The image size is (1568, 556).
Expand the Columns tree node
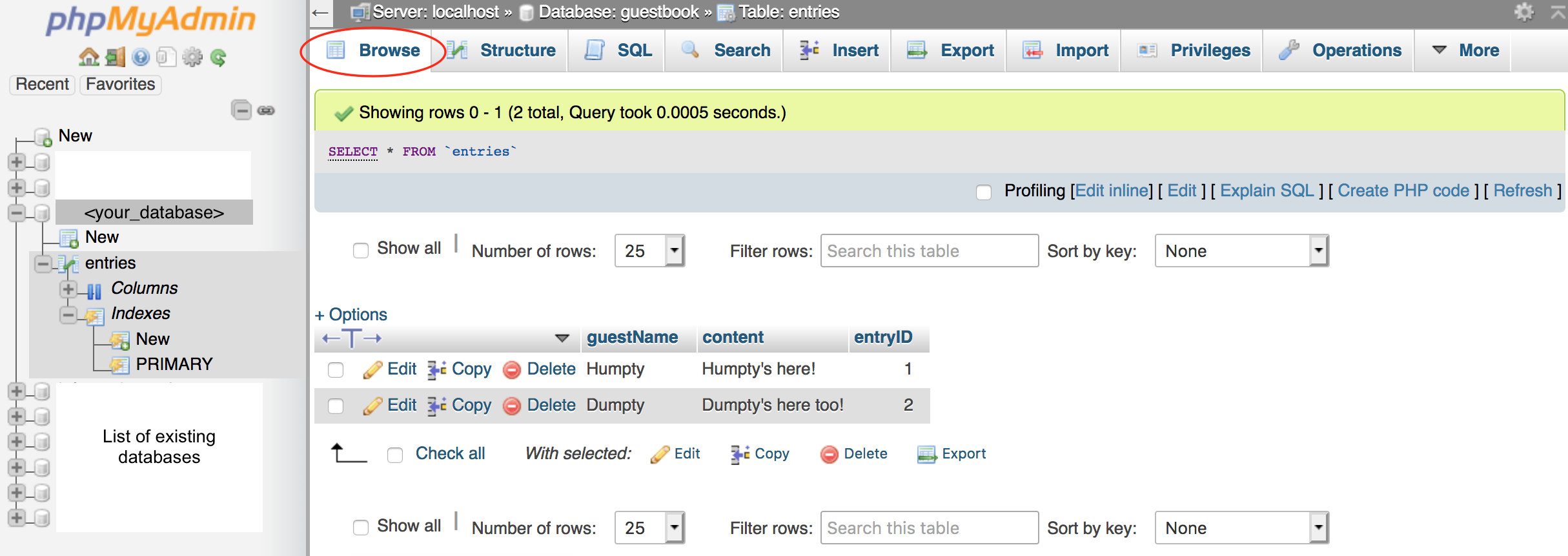point(68,289)
